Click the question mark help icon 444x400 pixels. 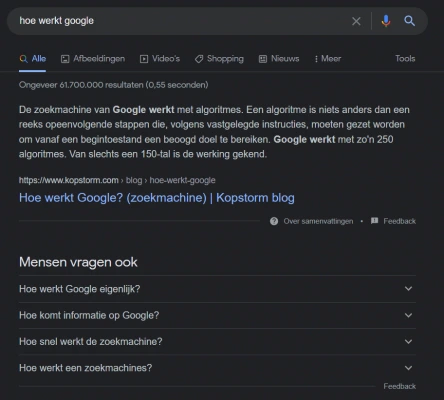[274, 221]
